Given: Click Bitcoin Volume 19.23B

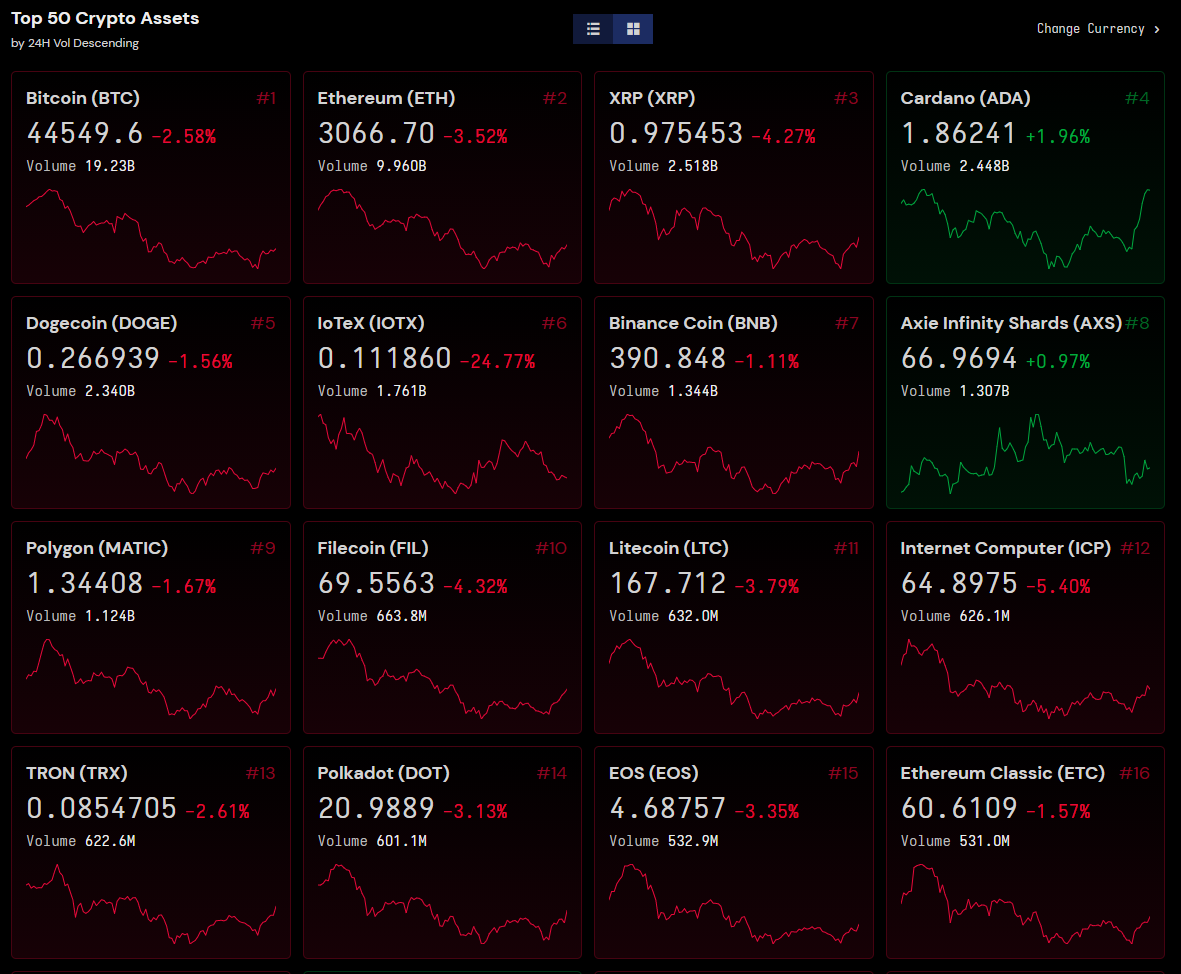Looking at the screenshot, I should [x=81, y=166].
